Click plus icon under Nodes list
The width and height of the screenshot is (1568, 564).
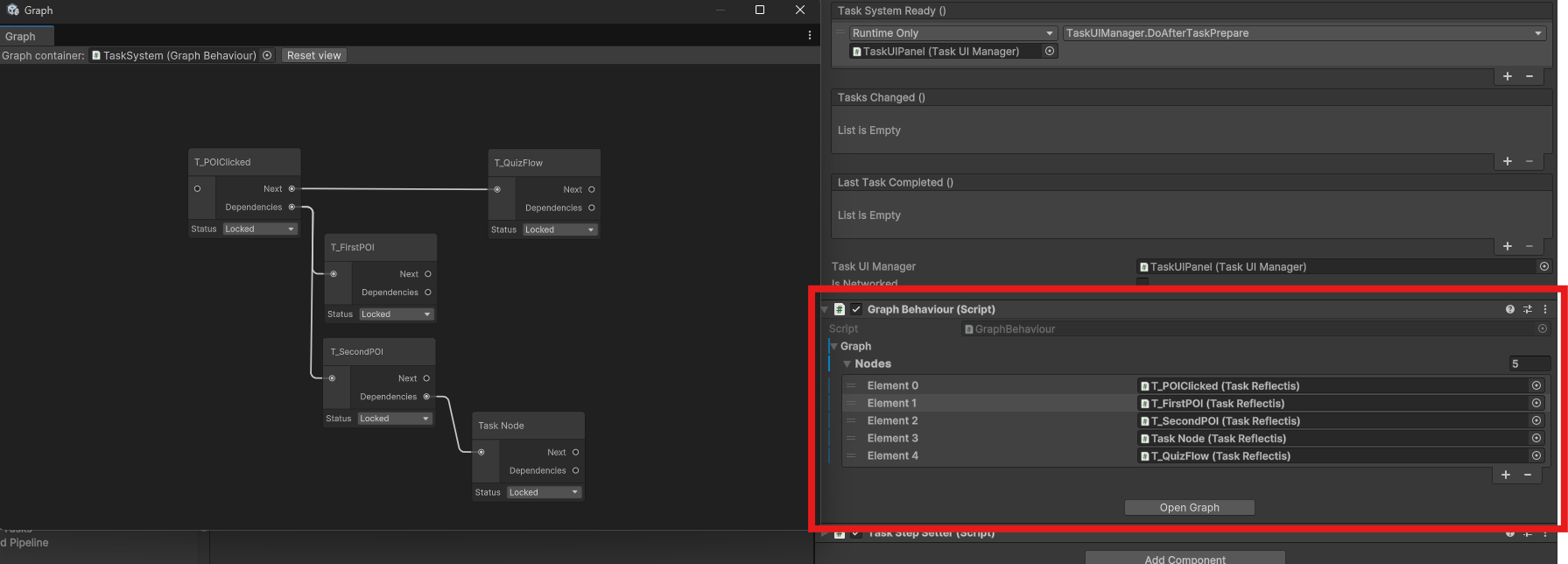pos(1506,475)
